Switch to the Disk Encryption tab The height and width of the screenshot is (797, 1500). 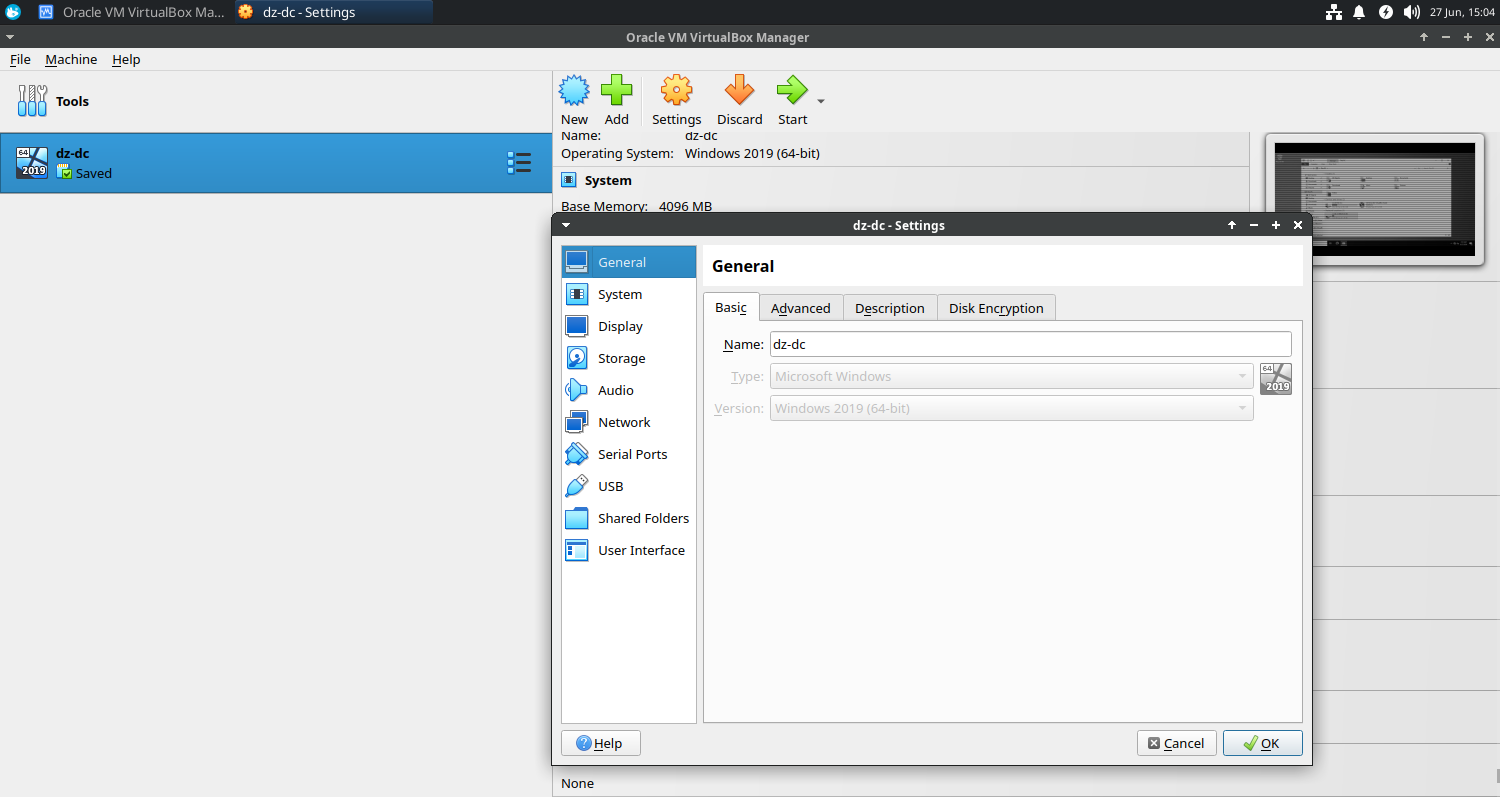pos(996,308)
